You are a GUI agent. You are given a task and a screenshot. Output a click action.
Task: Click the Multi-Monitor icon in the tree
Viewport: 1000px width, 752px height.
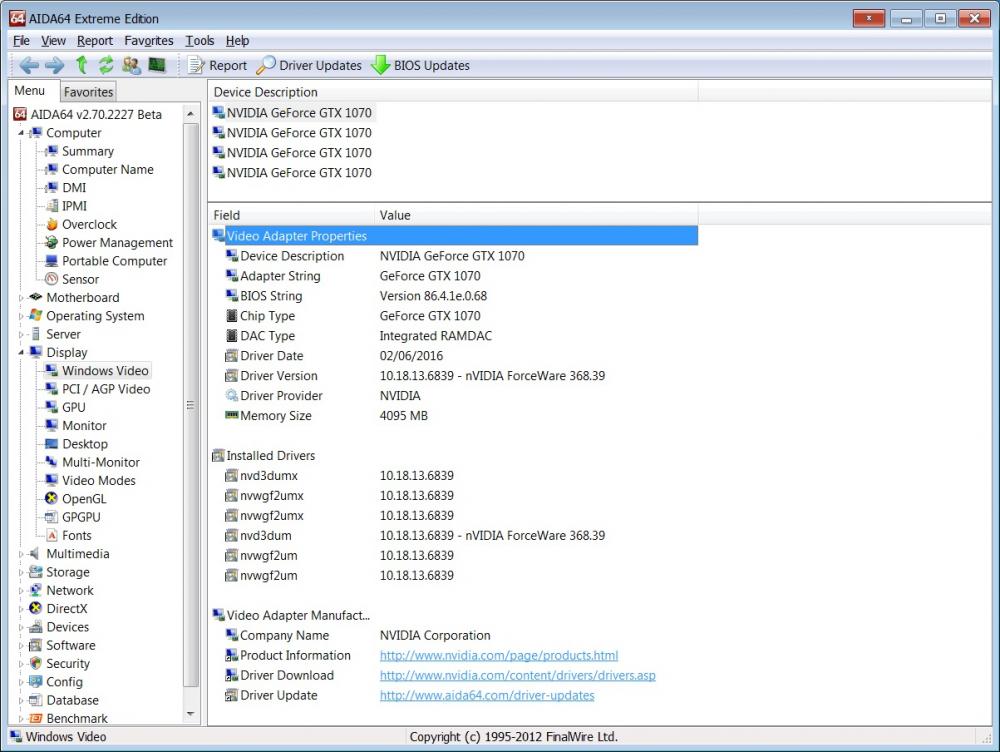(52, 462)
